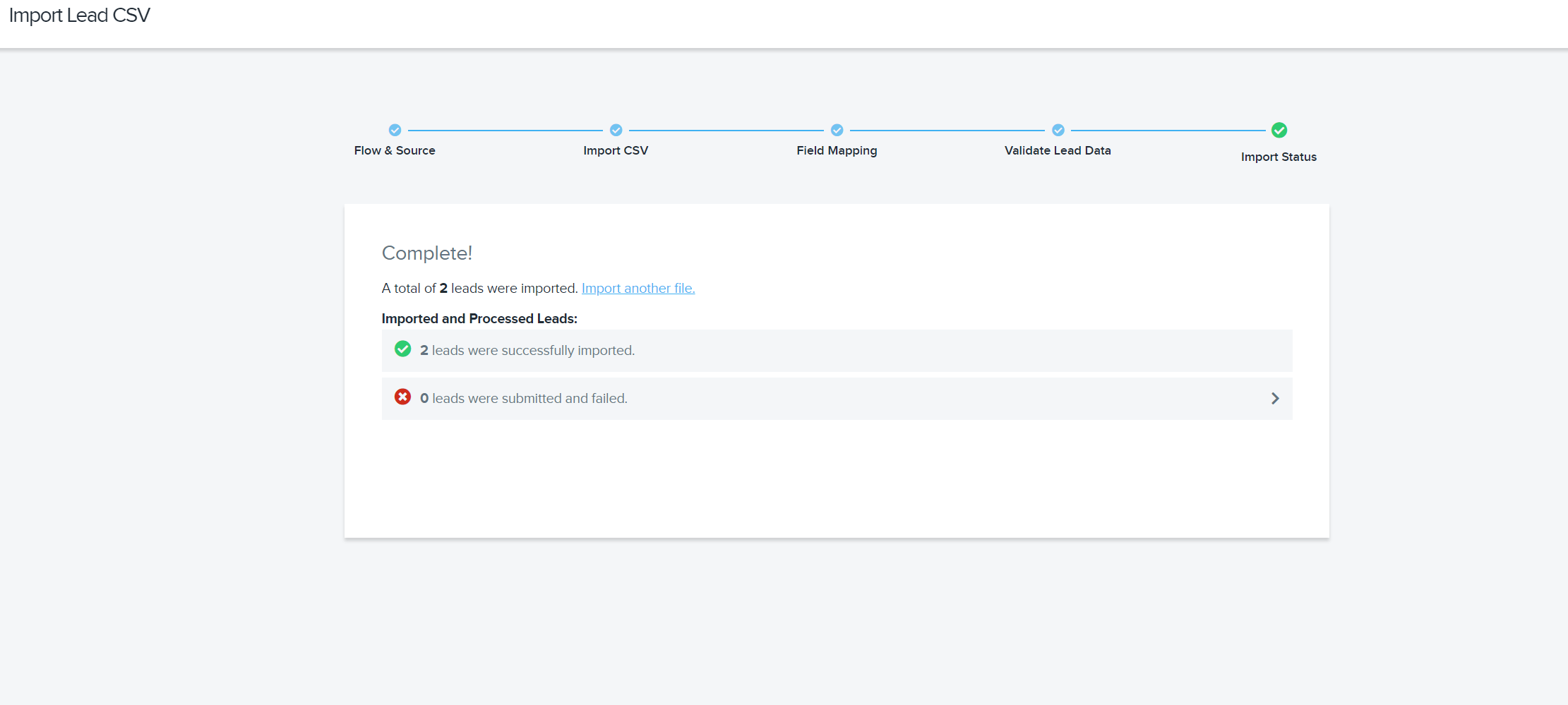Click the Field Mapping step checkmark icon
The width and height of the screenshot is (1568, 705).
click(837, 131)
